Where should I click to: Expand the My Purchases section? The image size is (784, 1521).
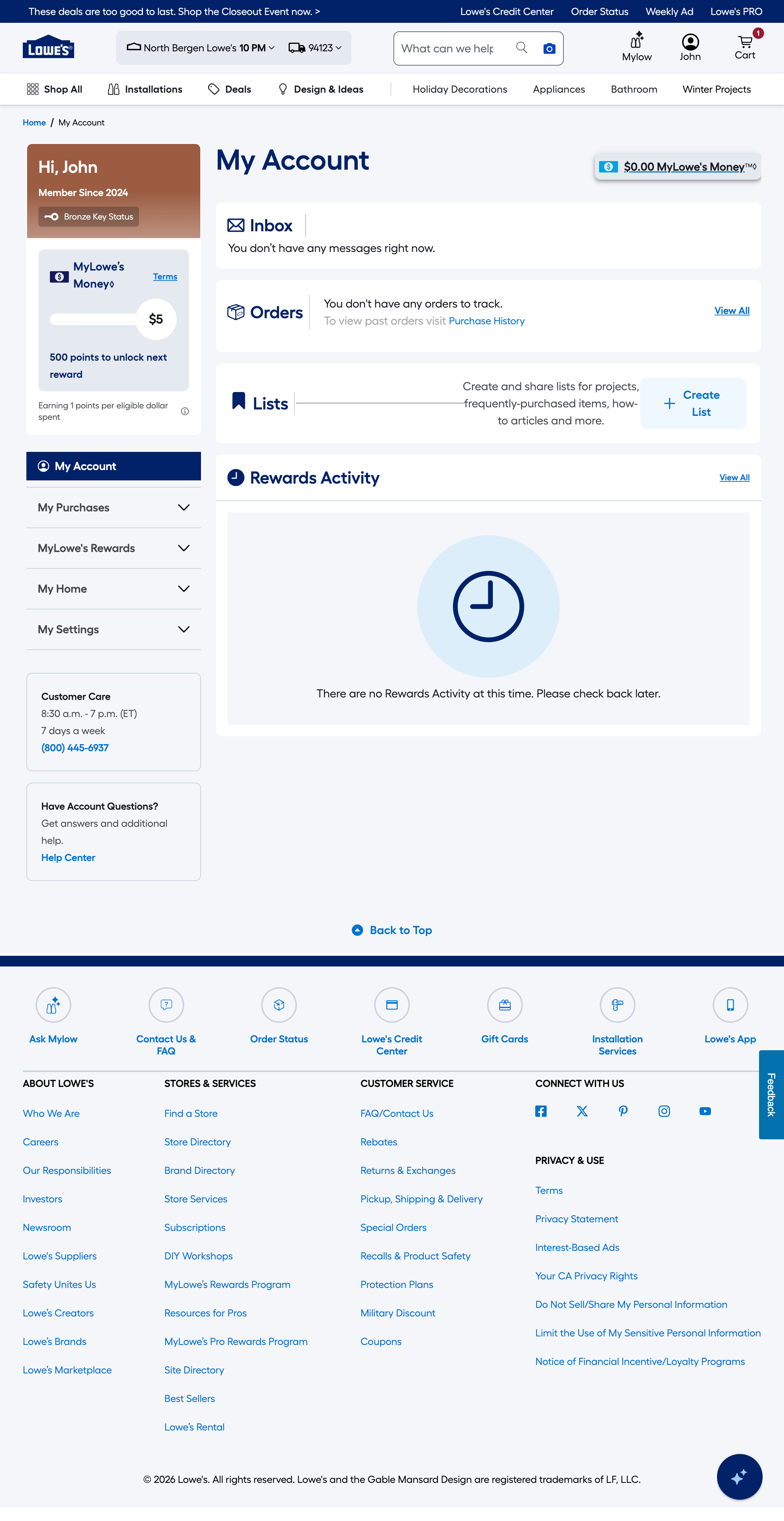(113, 507)
